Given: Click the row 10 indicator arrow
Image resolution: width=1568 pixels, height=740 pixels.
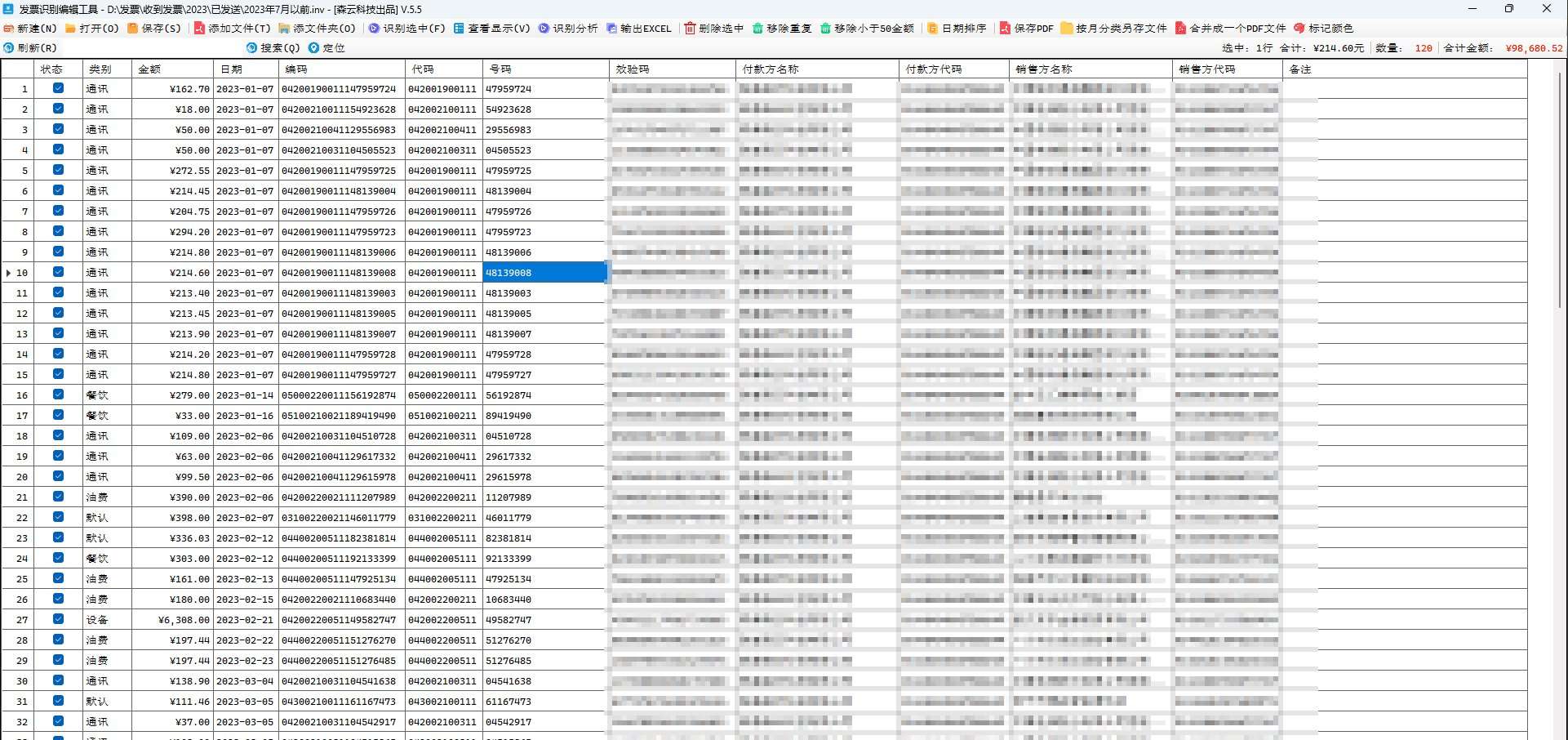Looking at the screenshot, I should tap(9, 273).
